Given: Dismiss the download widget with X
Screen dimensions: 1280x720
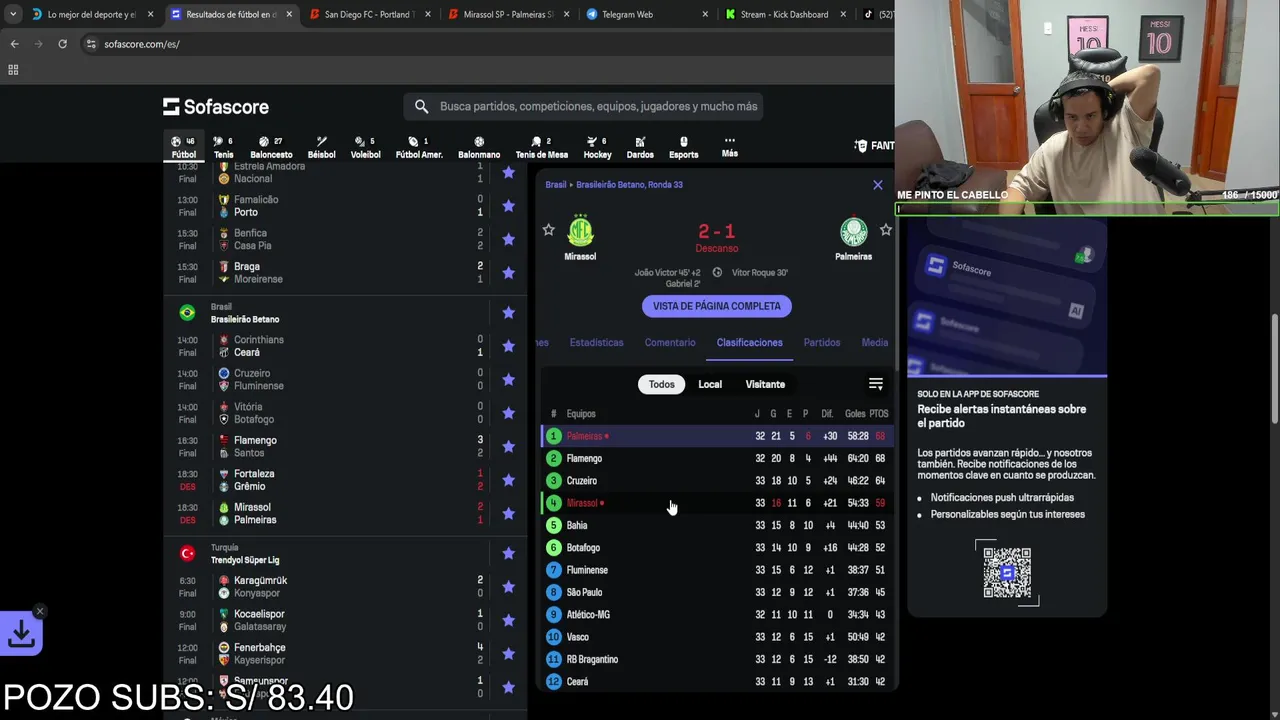Looking at the screenshot, I should click(39, 611).
